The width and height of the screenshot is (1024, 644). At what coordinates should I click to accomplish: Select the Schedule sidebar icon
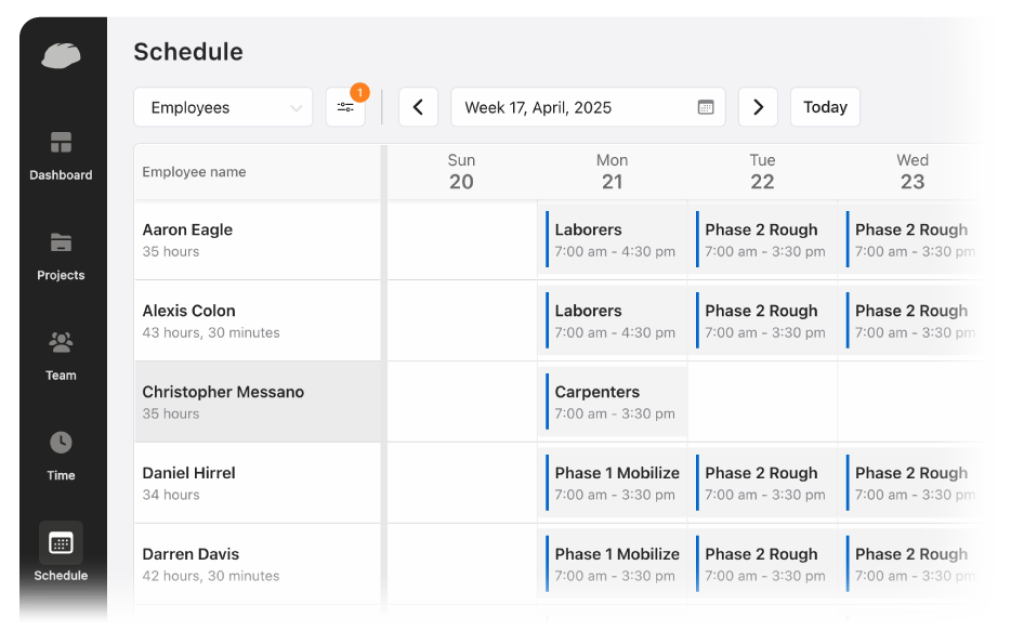(61, 545)
